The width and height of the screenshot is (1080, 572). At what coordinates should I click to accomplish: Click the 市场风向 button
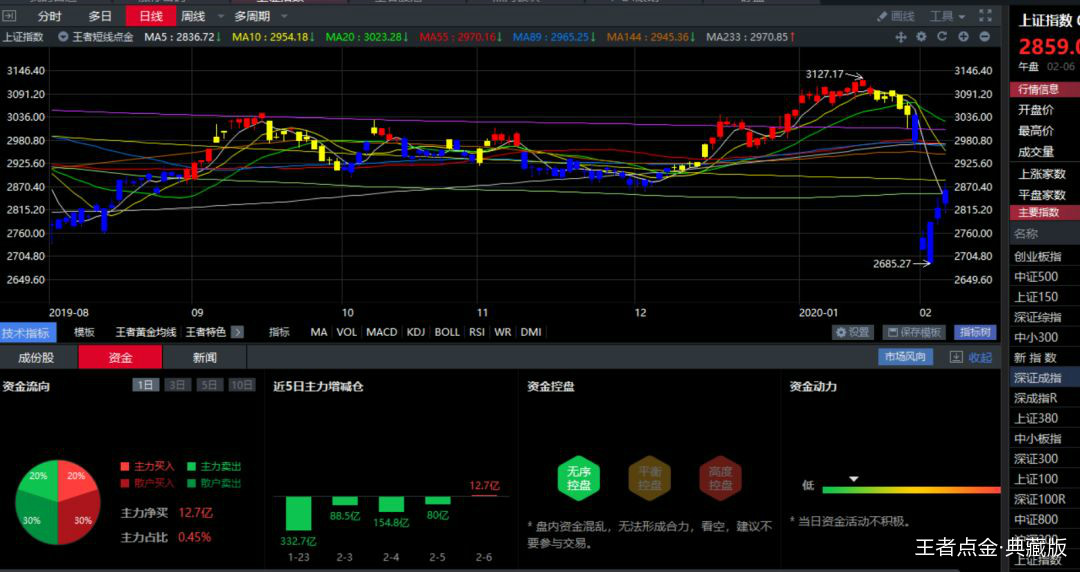pyautogui.click(x=905, y=356)
